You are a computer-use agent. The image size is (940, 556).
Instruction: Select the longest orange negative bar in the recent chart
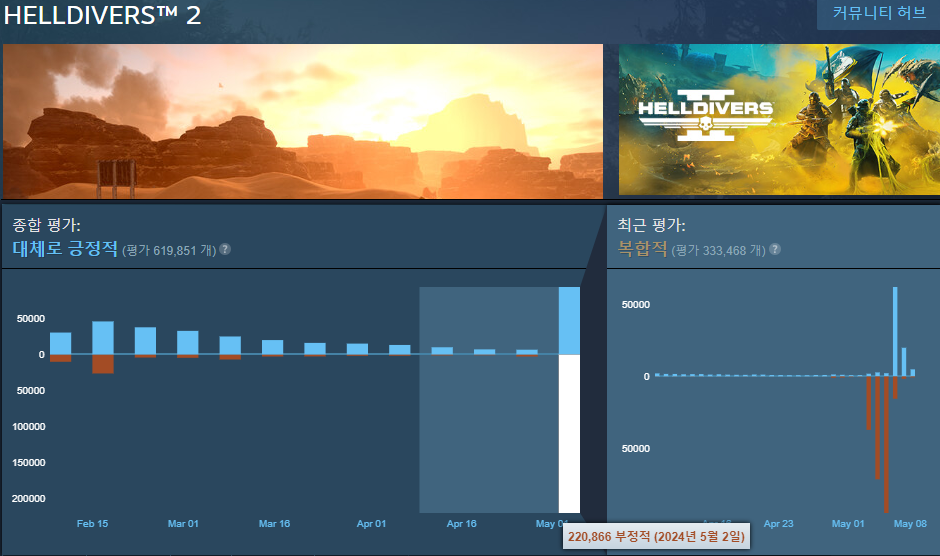[x=886, y=444]
